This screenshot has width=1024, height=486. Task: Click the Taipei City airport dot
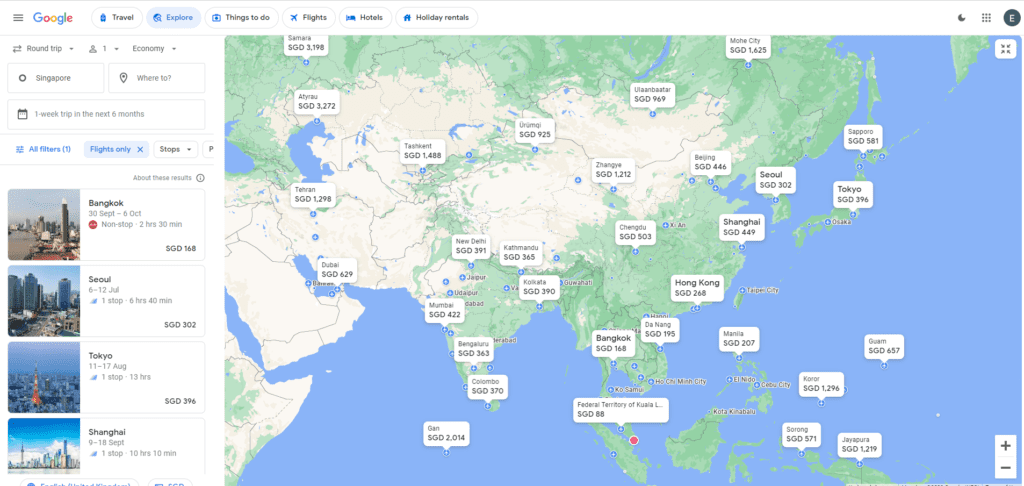742,290
